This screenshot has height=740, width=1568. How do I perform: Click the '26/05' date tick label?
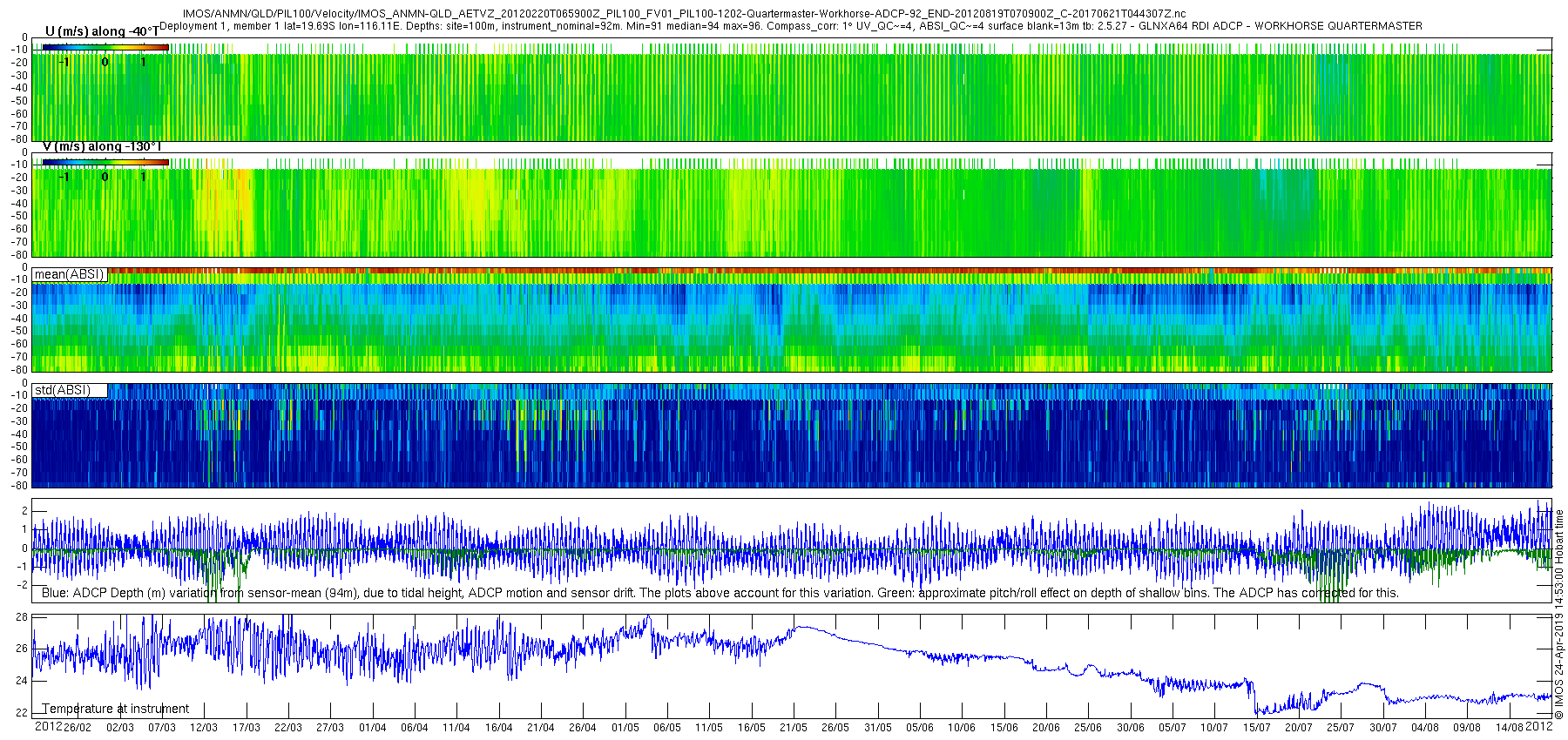[835, 728]
